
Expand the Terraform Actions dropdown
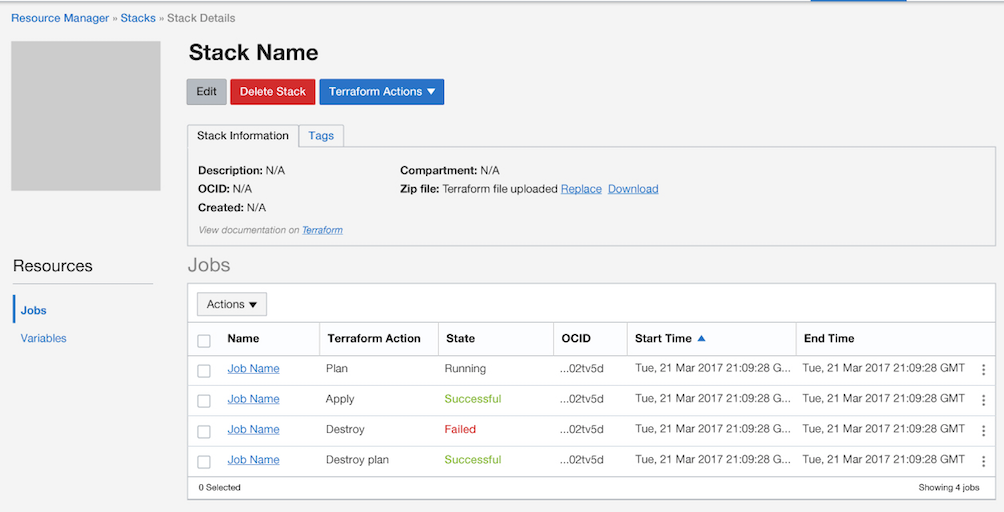pos(381,92)
